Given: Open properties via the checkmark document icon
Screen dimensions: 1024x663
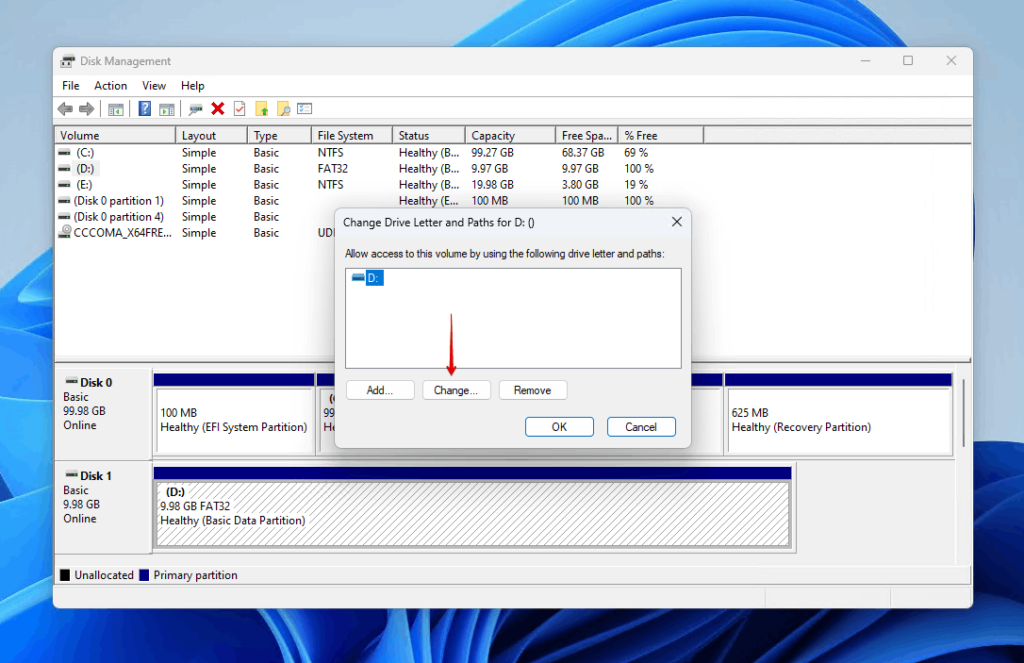Looking at the screenshot, I should pyautogui.click(x=239, y=108).
